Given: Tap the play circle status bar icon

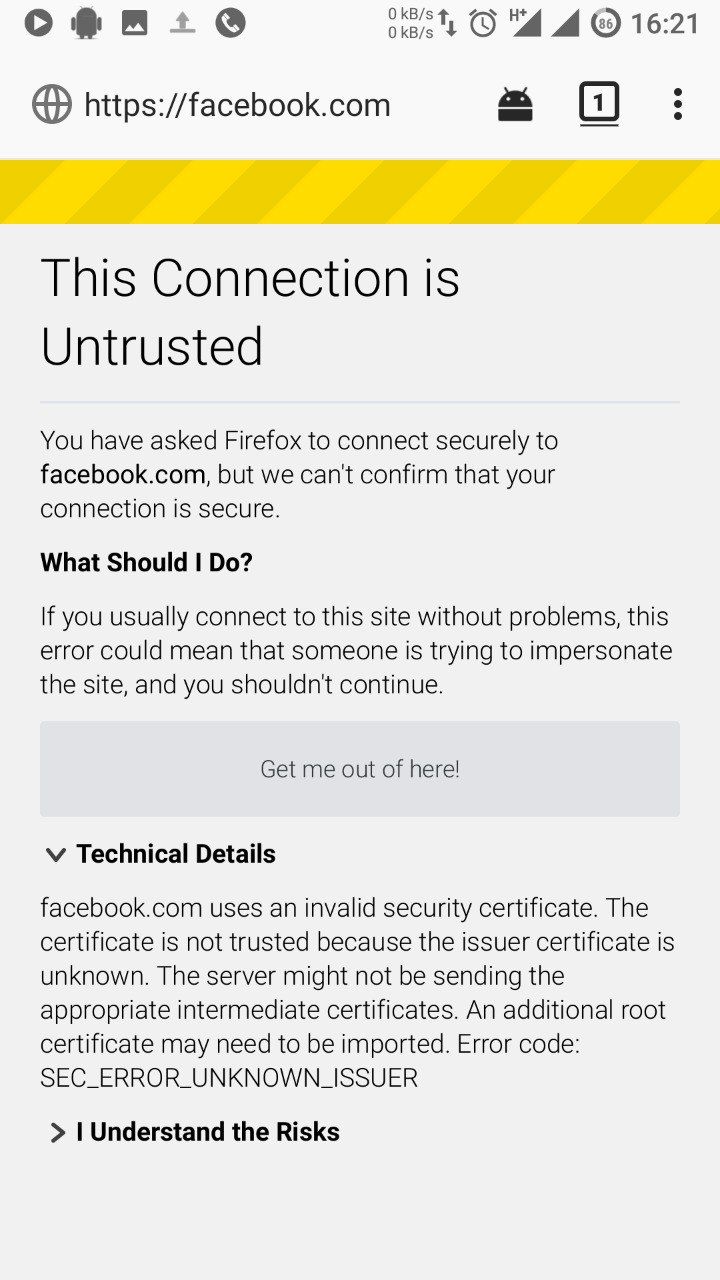Looking at the screenshot, I should (38, 22).
